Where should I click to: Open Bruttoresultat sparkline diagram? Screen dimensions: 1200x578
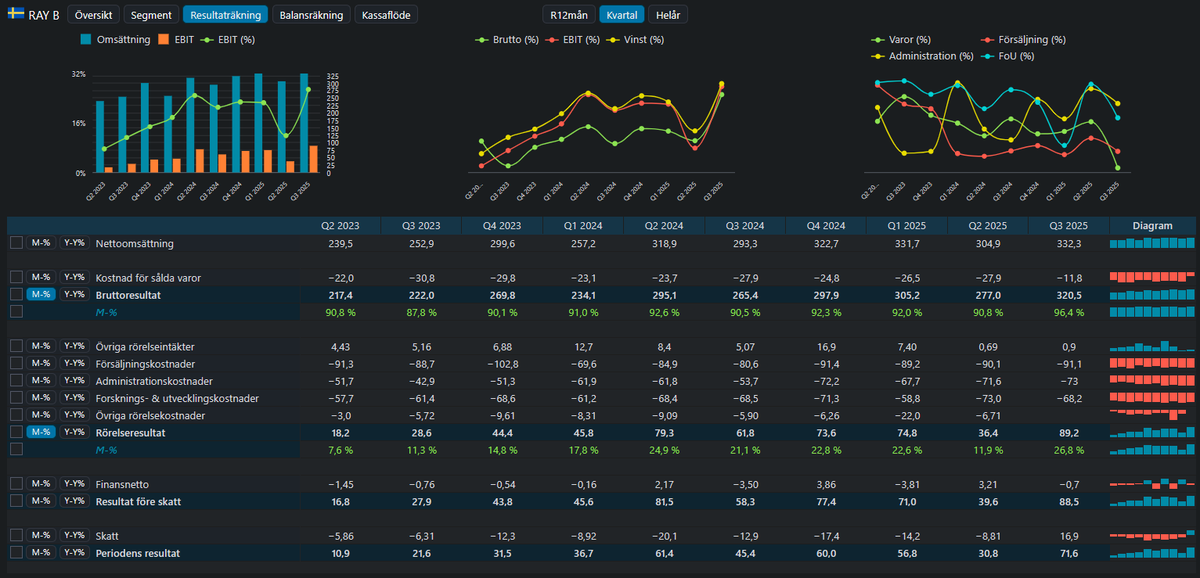(x=1152, y=294)
